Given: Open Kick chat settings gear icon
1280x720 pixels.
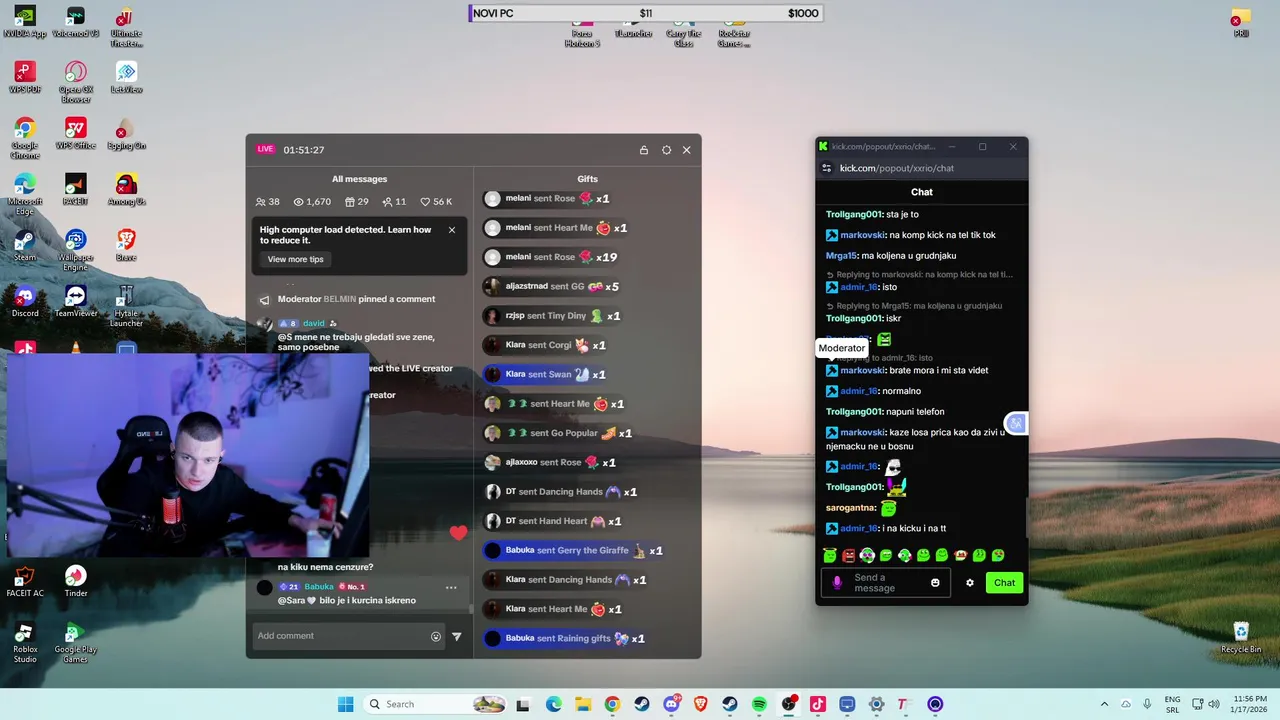Looking at the screenshot, I should pos(969,583).
